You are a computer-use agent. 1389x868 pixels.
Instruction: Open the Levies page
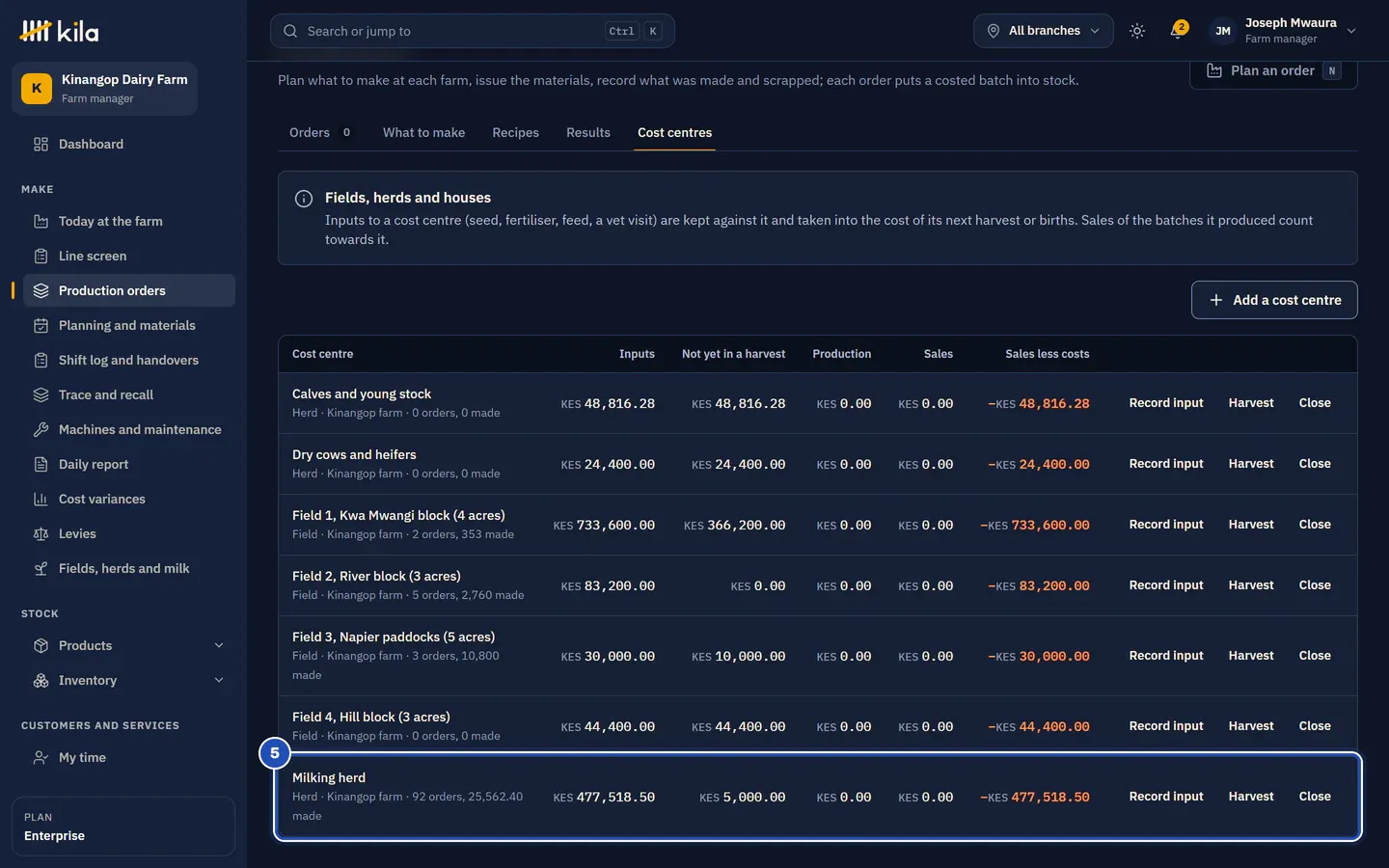click(x=123, y=533)
